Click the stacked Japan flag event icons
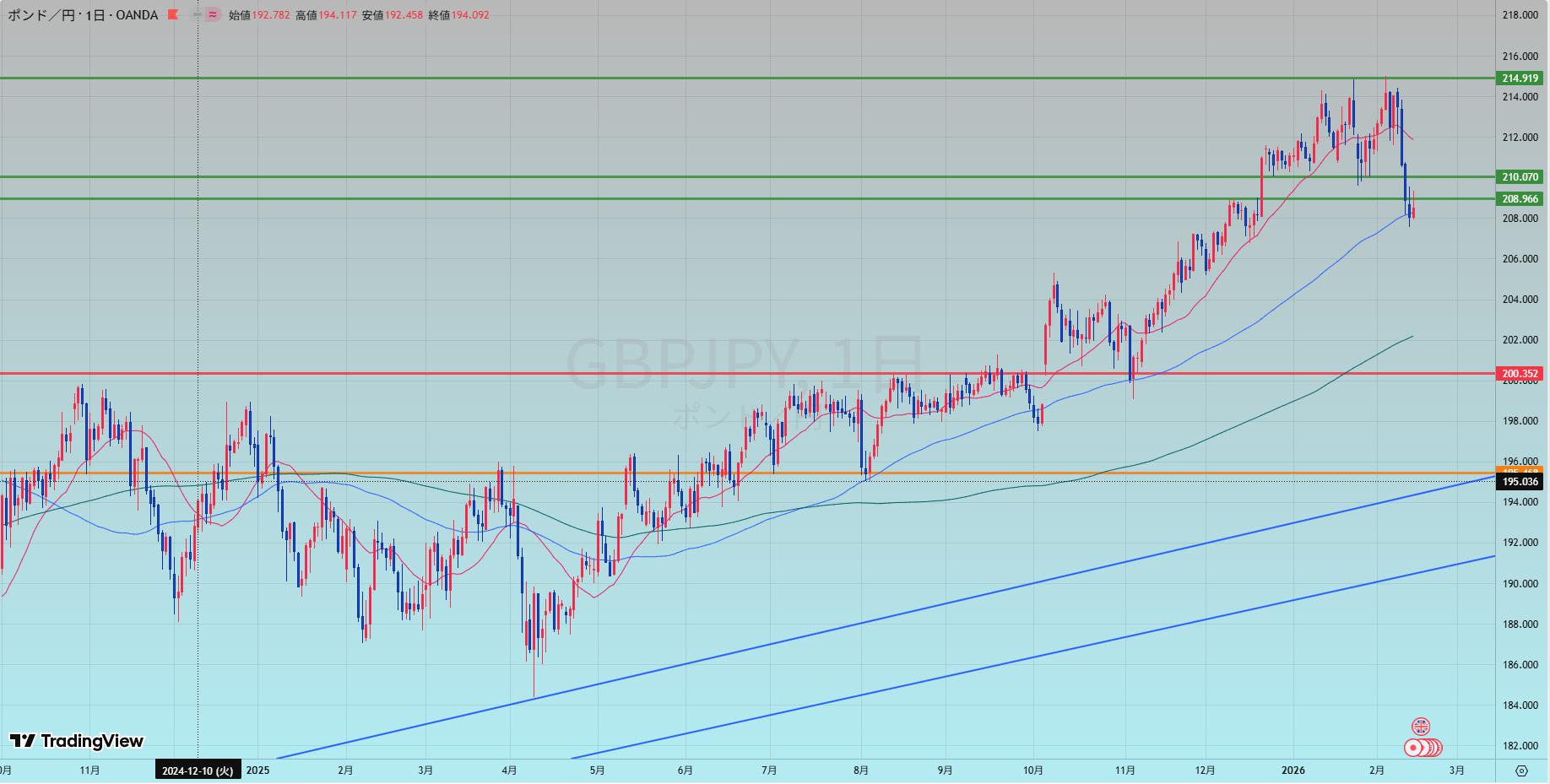This screenshot has width=1550, height=784. click(x=1423, y=748)
